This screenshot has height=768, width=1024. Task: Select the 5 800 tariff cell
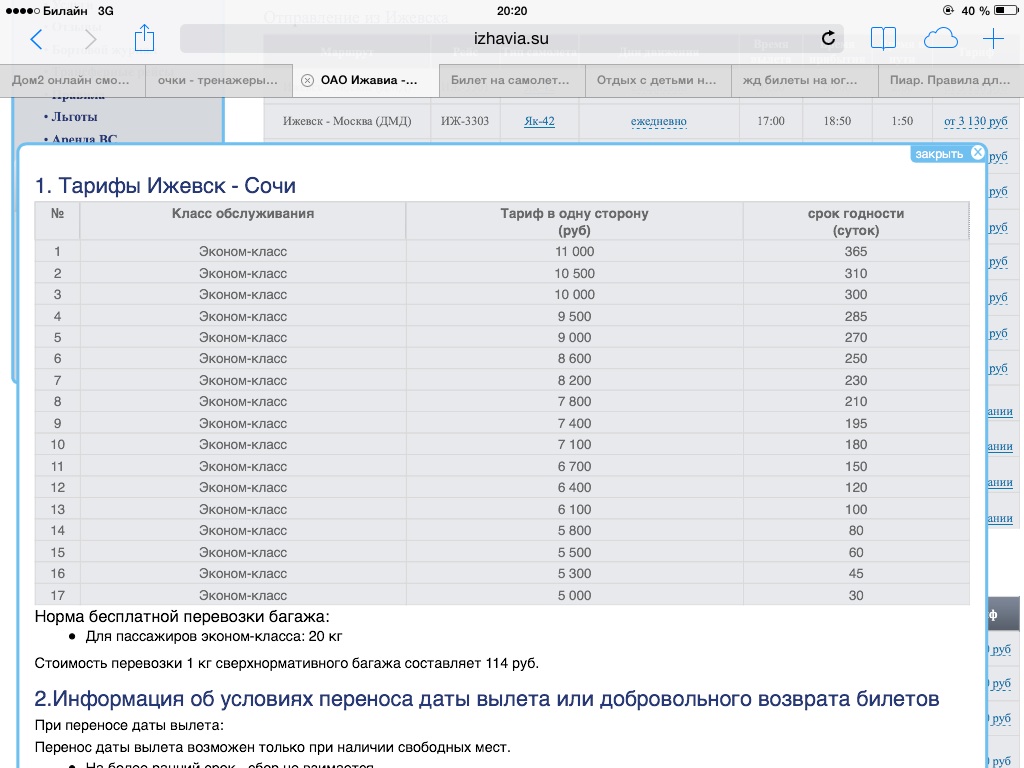(575, 530)
